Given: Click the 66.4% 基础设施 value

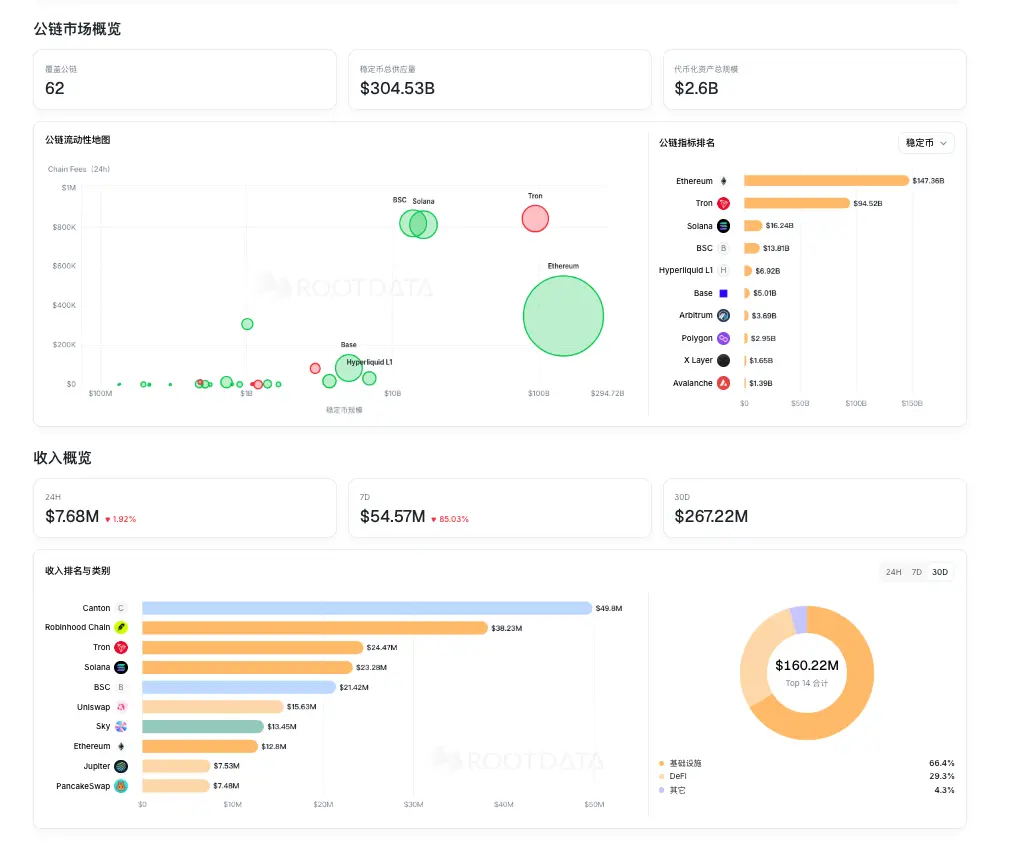Looking at the screenshot, I should [x=942, y=763].
